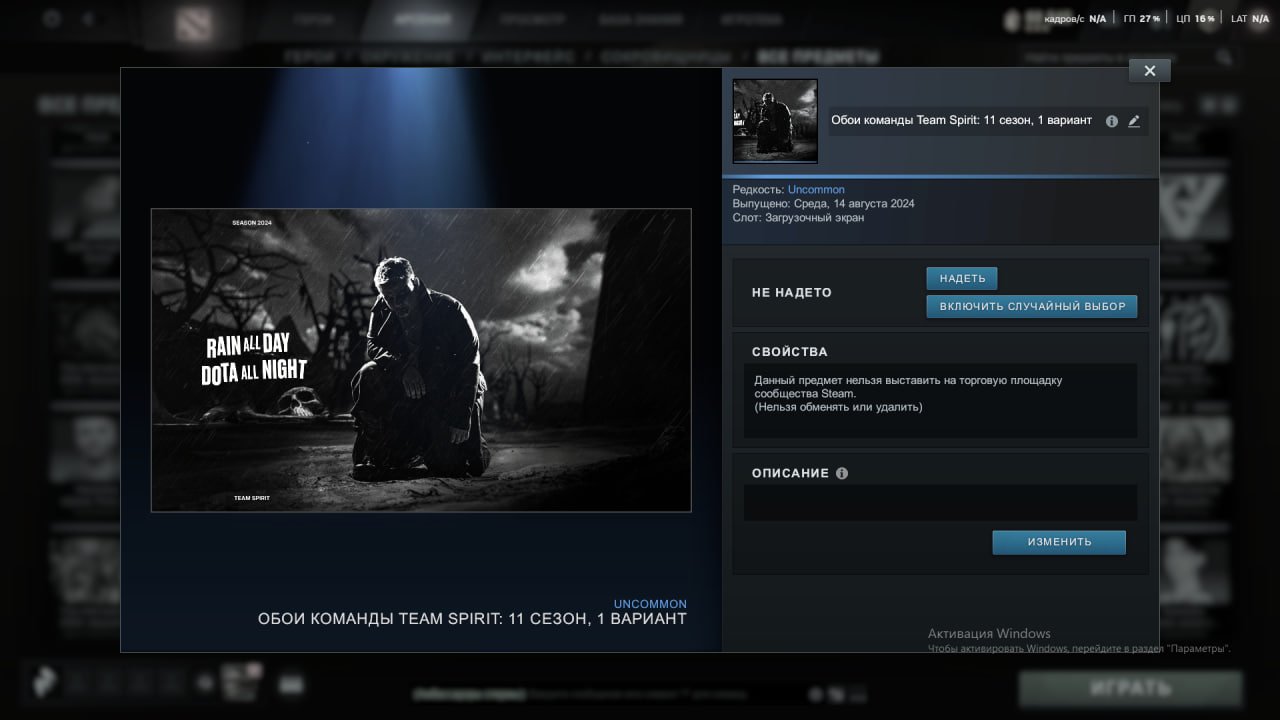This screenshot has height=720, width=1280.
Task: Click the ИЗМЕНИТЬ button
Action: click(1059, 542)
